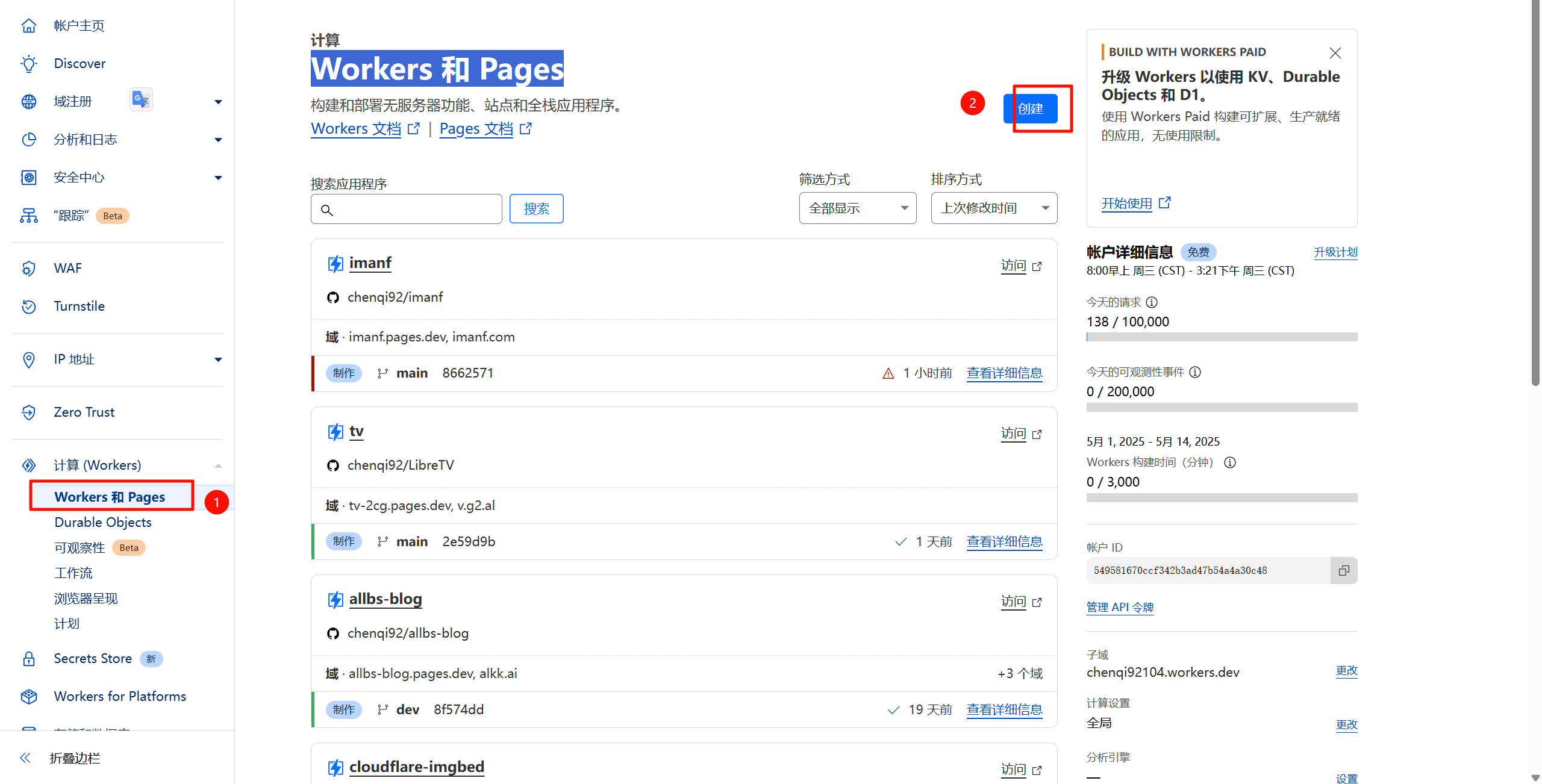Click the IP 地址 location pin icon
The height and width of the screenshot is (784, 1542).
point(28,359)
